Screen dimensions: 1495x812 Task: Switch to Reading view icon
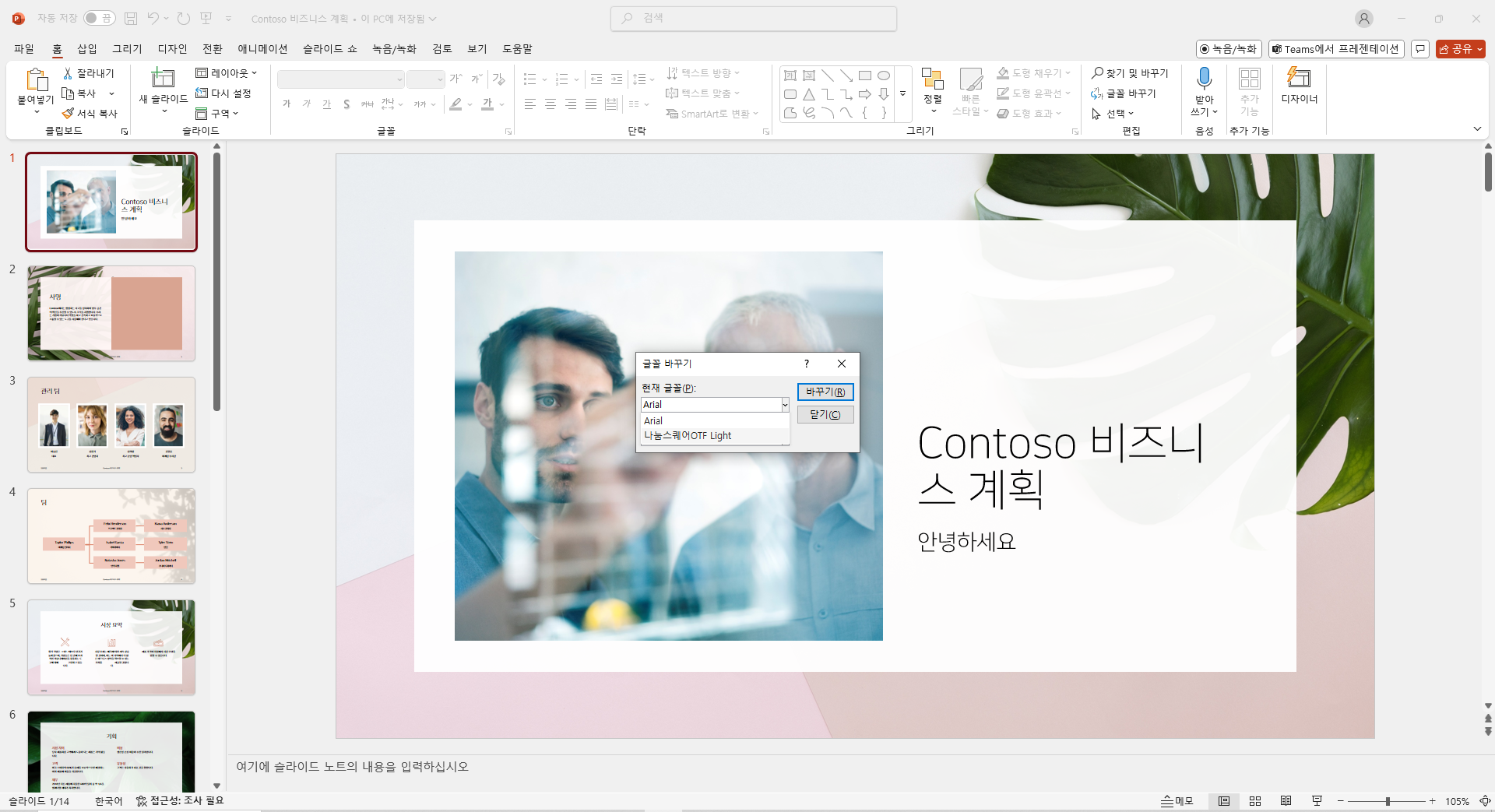coord(1286,801)
